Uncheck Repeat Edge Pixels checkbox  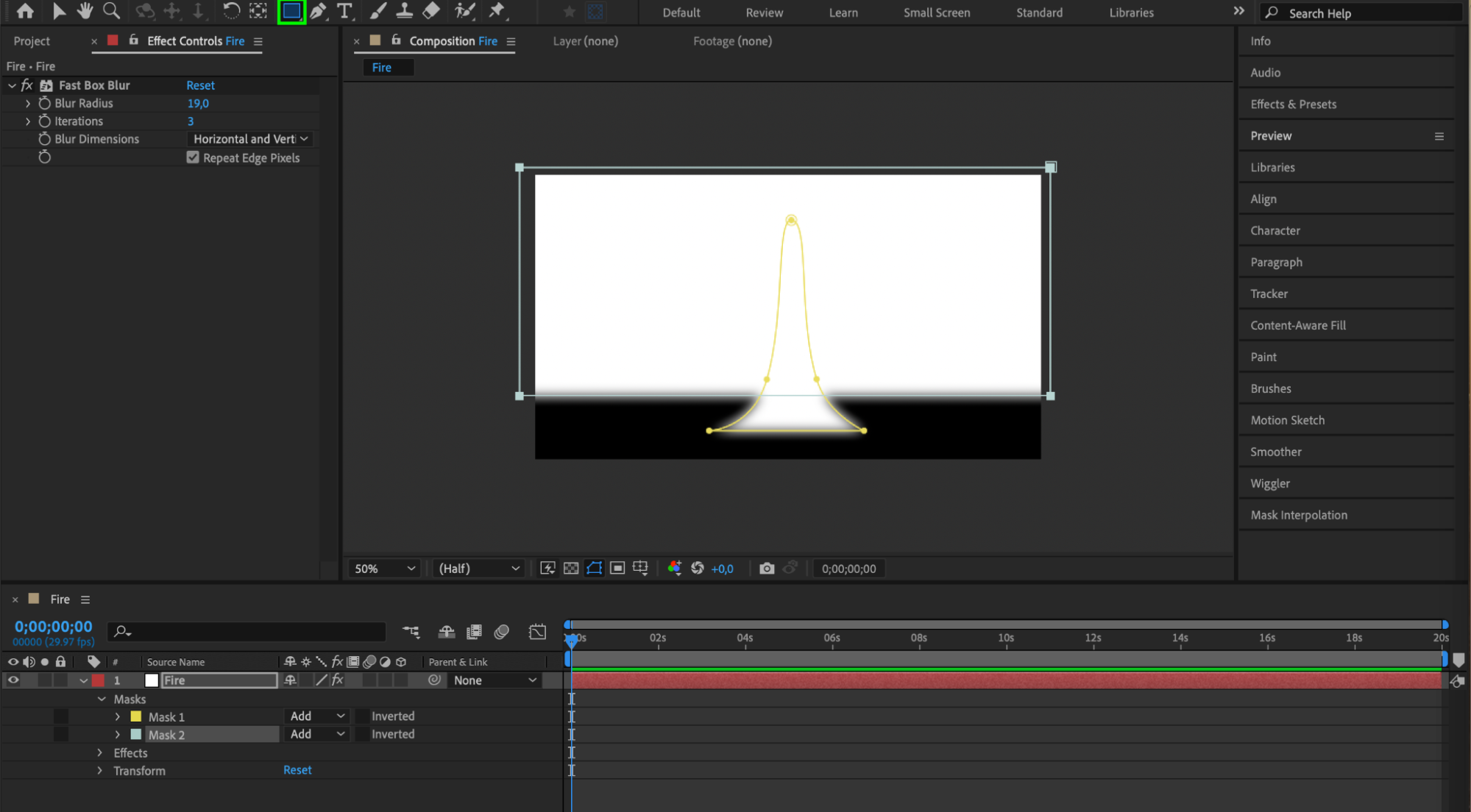coord(193,157)
